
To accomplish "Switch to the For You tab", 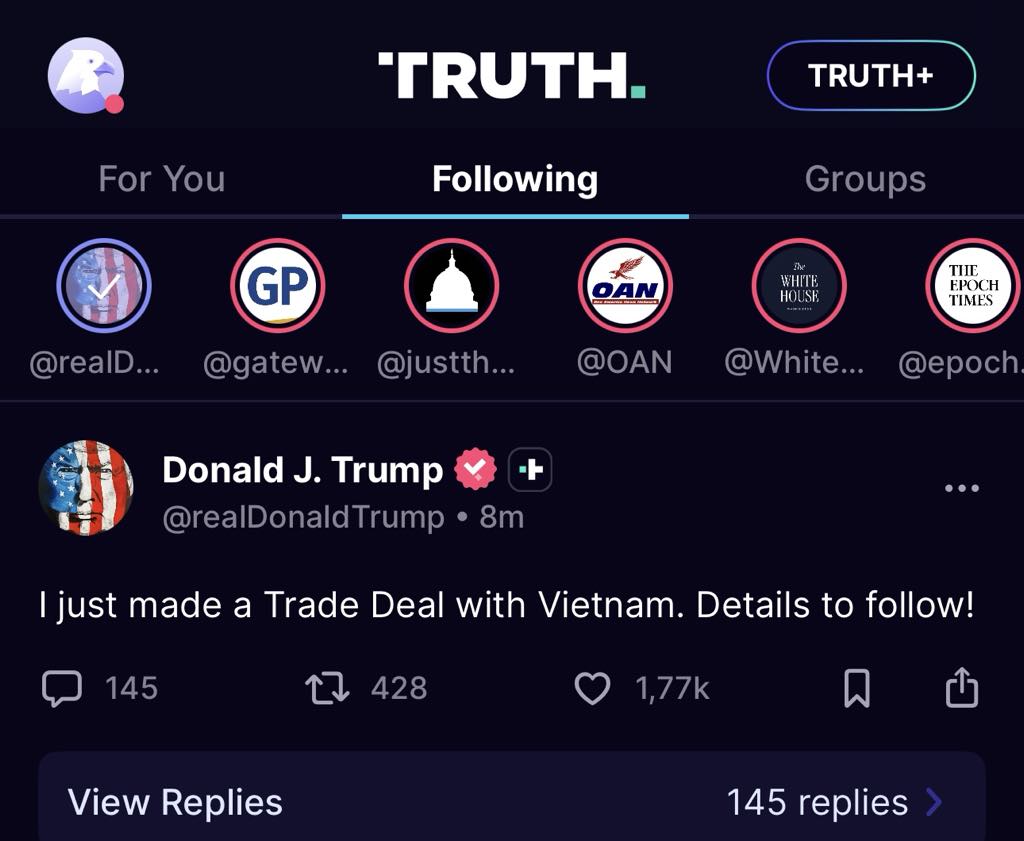I will 161,179.
